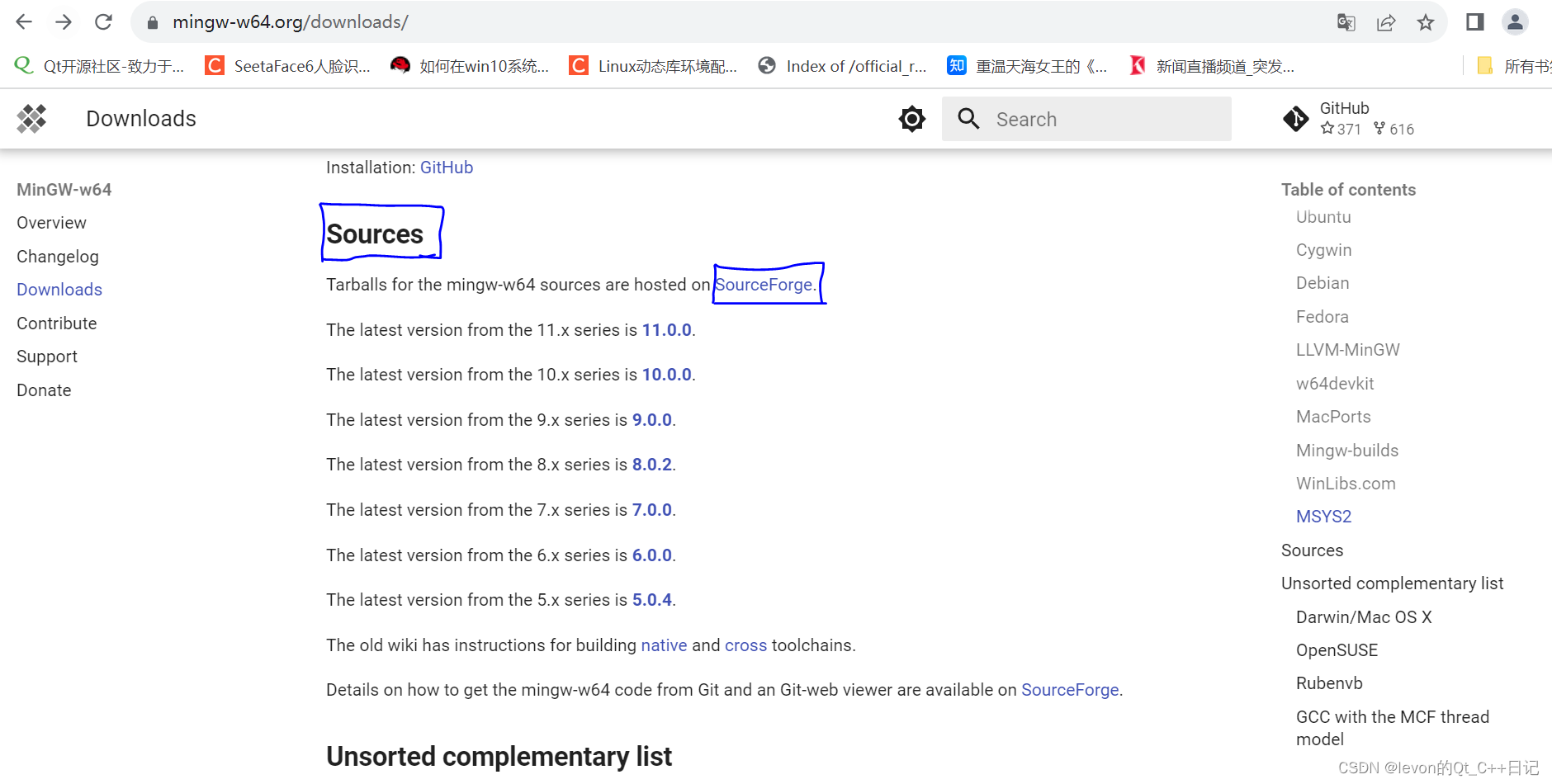
Task: Go forward with the browser forward arrow
Action: [x=64, y=22]
